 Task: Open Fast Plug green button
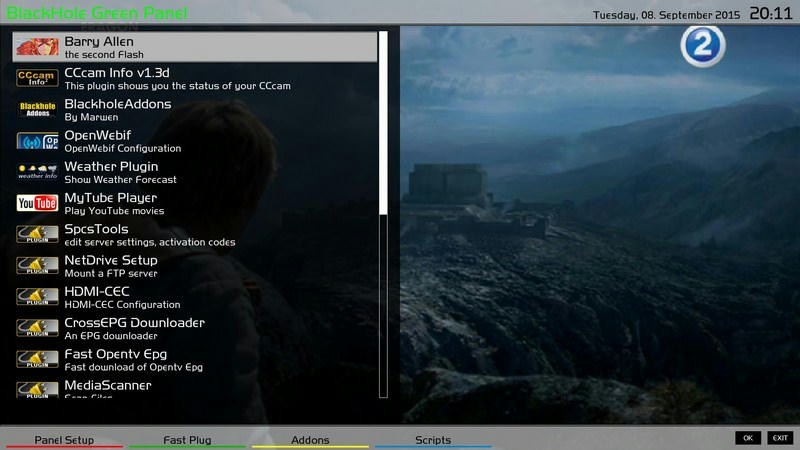[x=187, y=440]
